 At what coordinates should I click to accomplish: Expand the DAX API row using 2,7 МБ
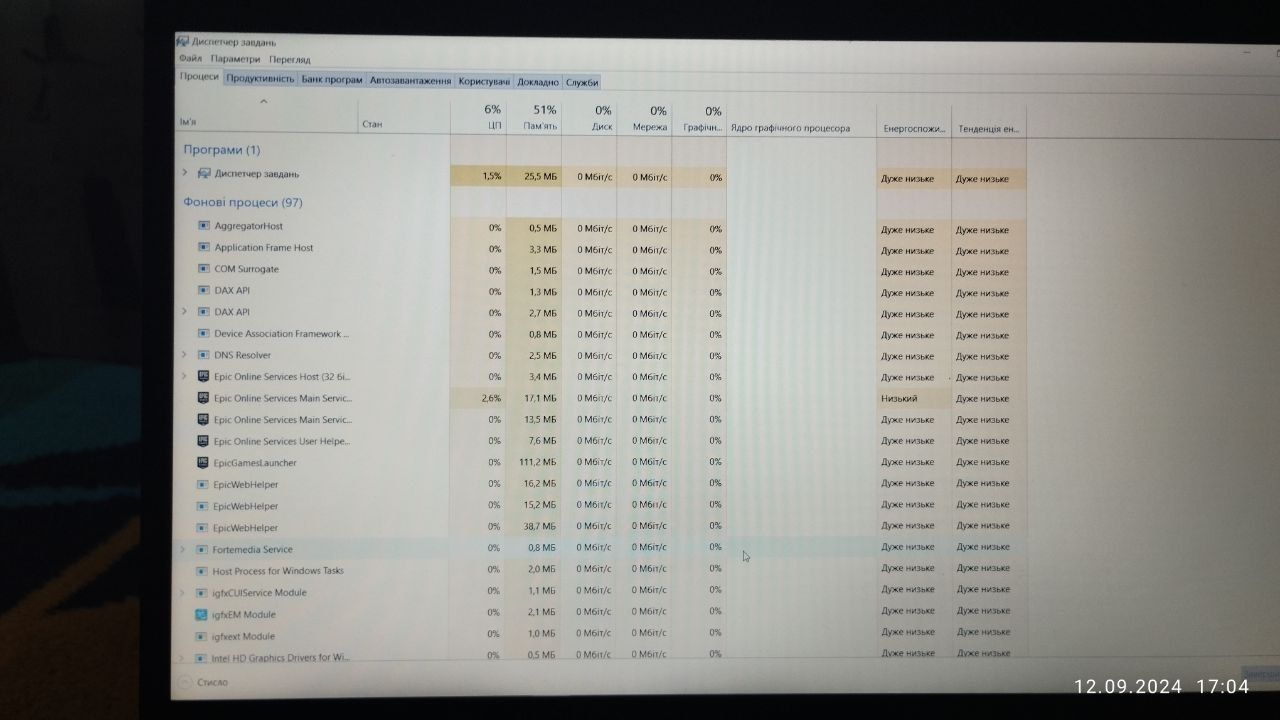tap(185, 312)
